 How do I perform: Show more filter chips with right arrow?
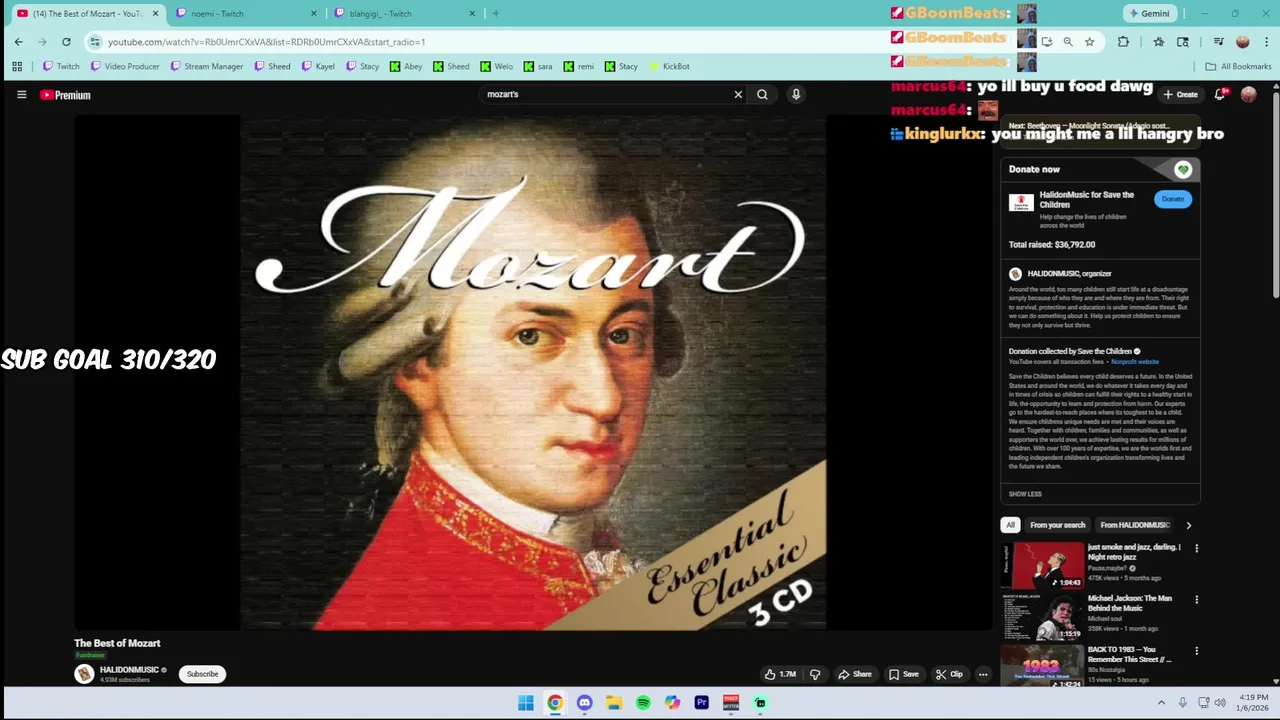coord(1188,525)
